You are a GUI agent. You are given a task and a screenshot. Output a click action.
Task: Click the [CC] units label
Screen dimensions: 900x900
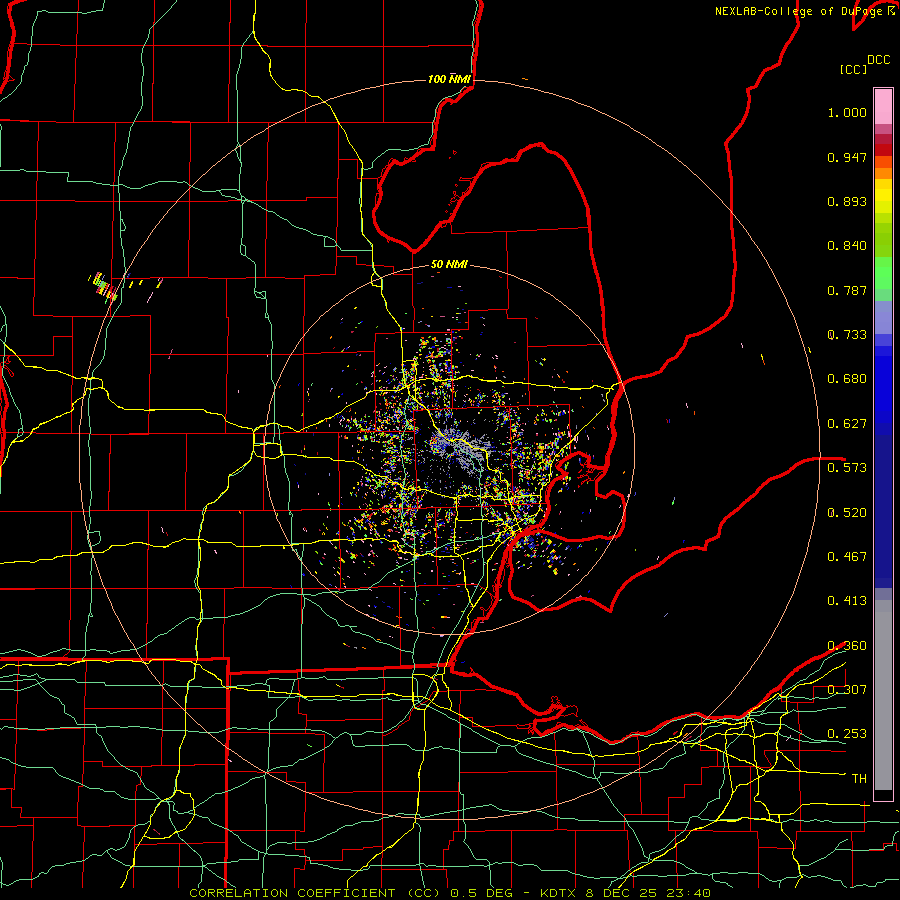pos(853,69)
